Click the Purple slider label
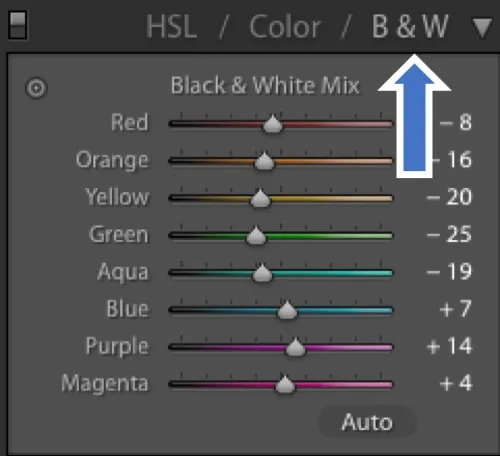Viewport: 500px width, 456px height. [117, 347]
